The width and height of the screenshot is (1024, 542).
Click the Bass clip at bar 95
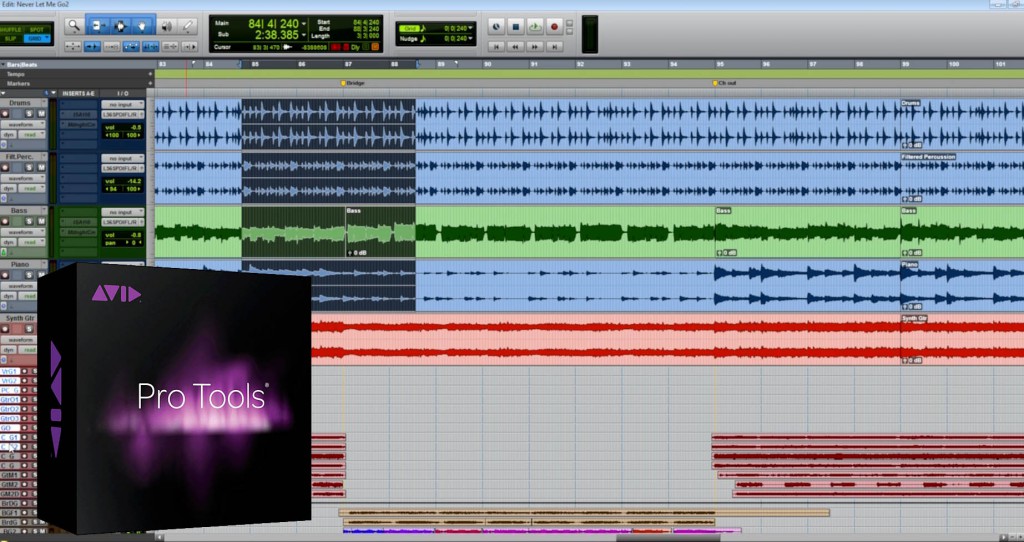[807, 232]
